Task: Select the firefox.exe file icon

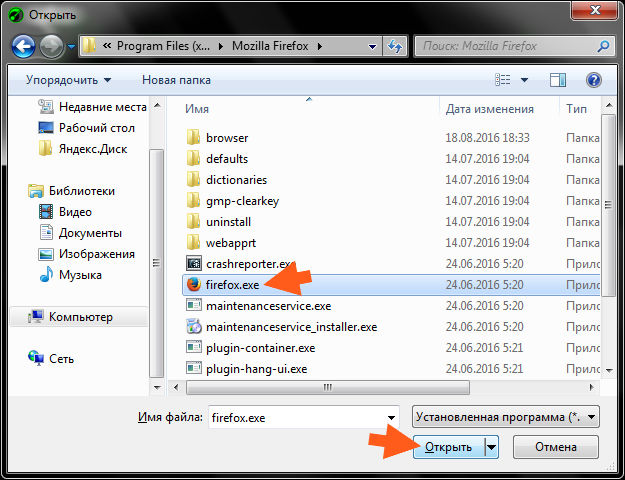Action: coord(194,285)
